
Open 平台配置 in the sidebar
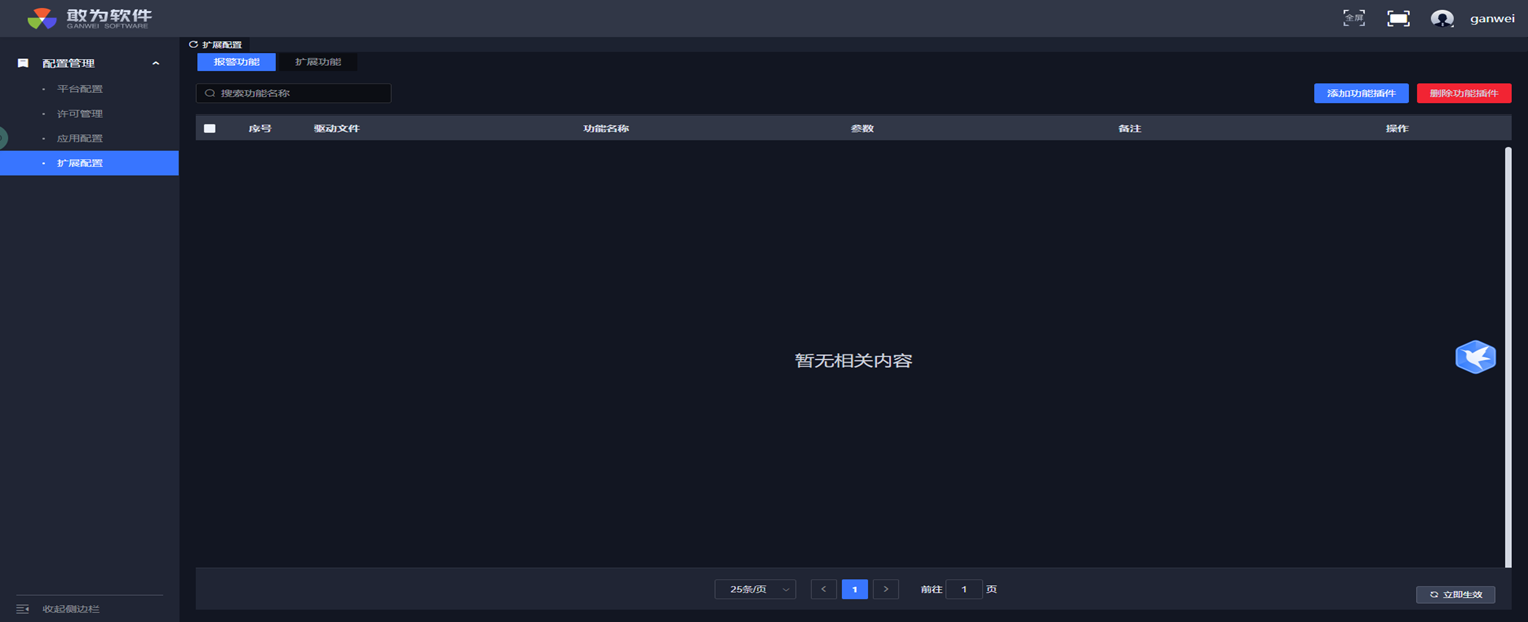pos(80,89)
